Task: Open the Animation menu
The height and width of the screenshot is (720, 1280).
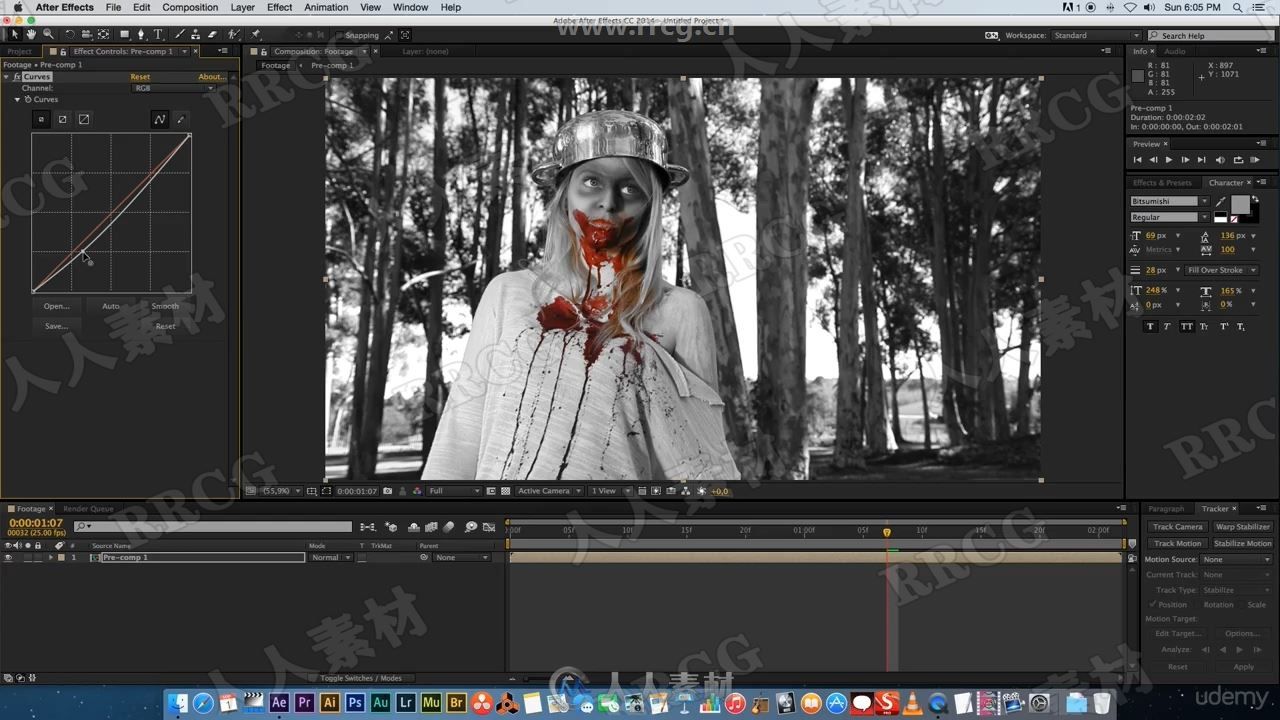Action: (x=326, y=7)
